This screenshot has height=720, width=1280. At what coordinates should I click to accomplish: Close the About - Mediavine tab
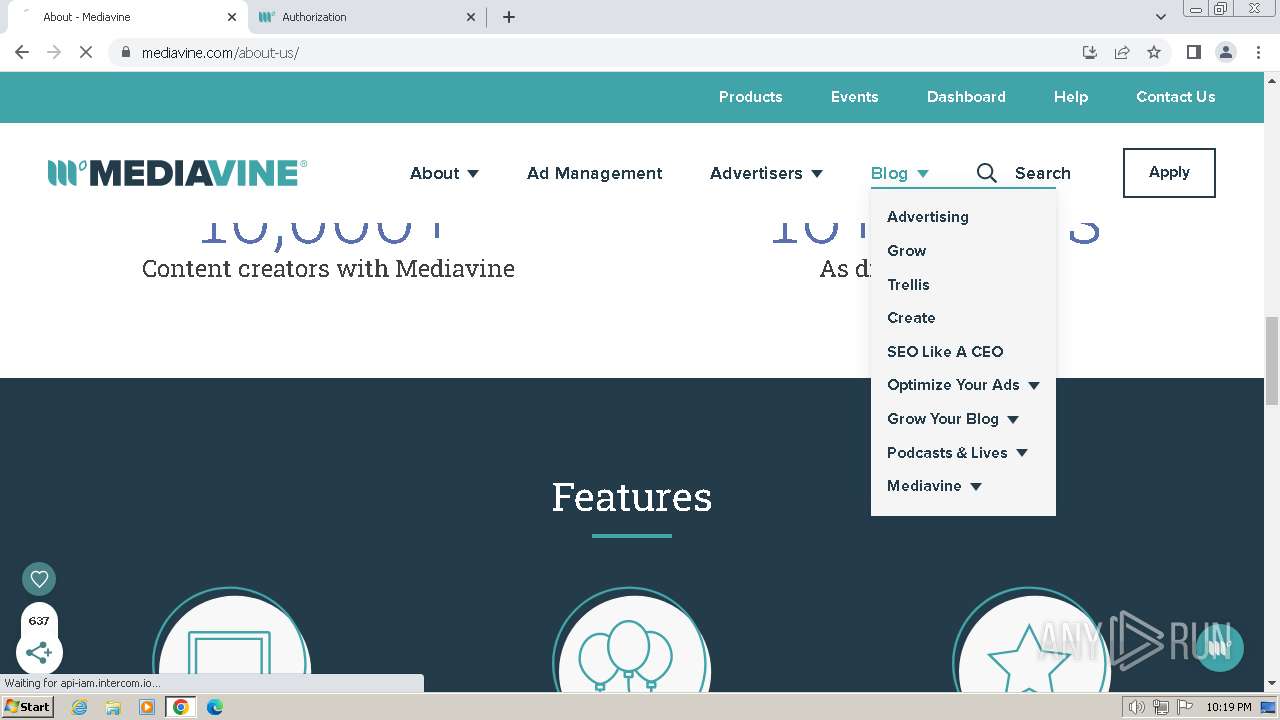pyautogui.click(x=232, y=17)
